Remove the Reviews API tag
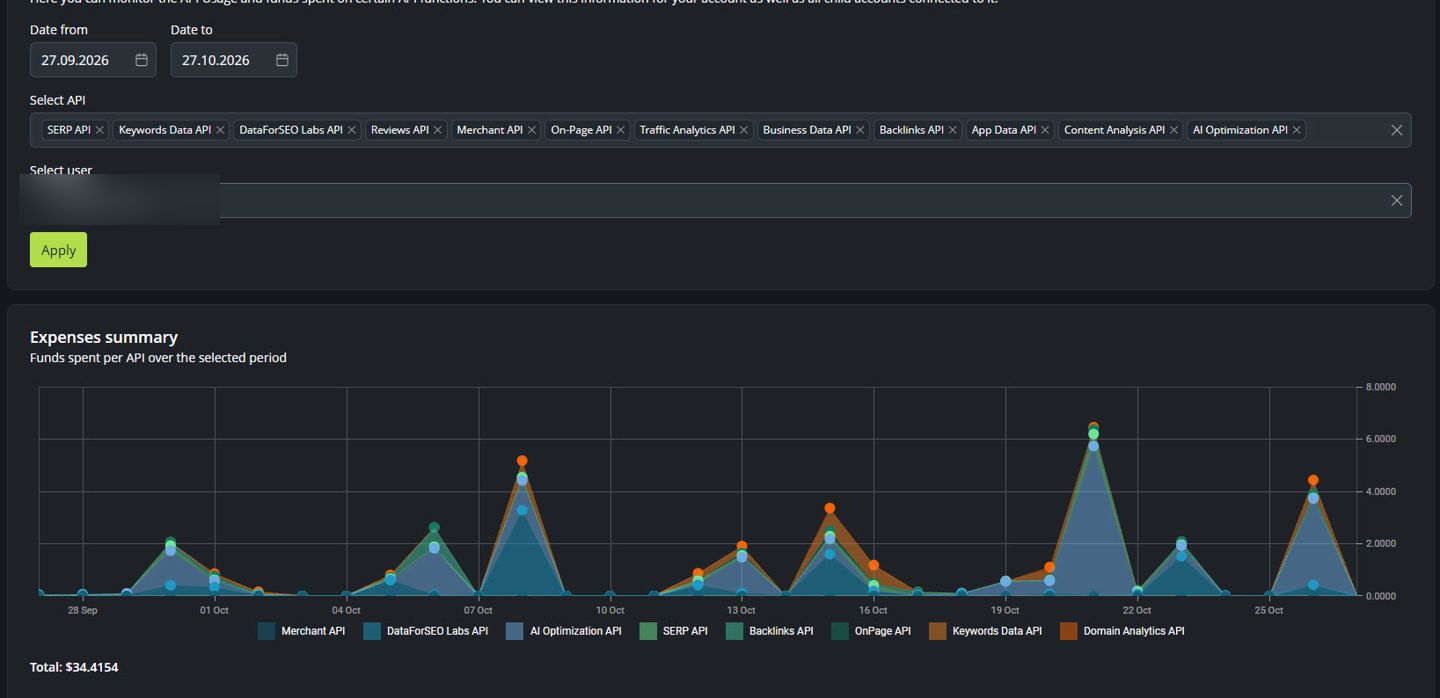The width and height of the screenshot is (1440, 698). [x=437, y=130]
